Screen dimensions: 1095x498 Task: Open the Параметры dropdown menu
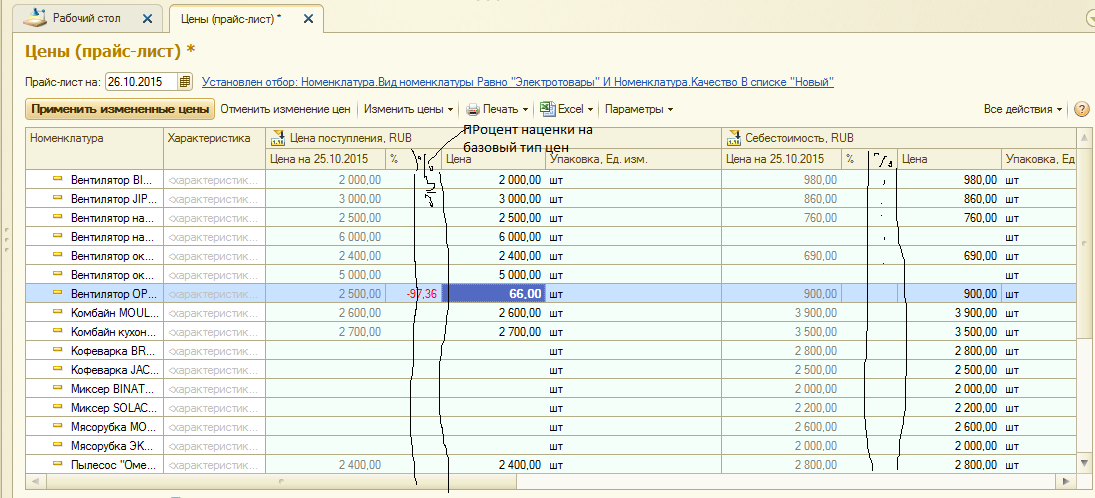[639, 109]
